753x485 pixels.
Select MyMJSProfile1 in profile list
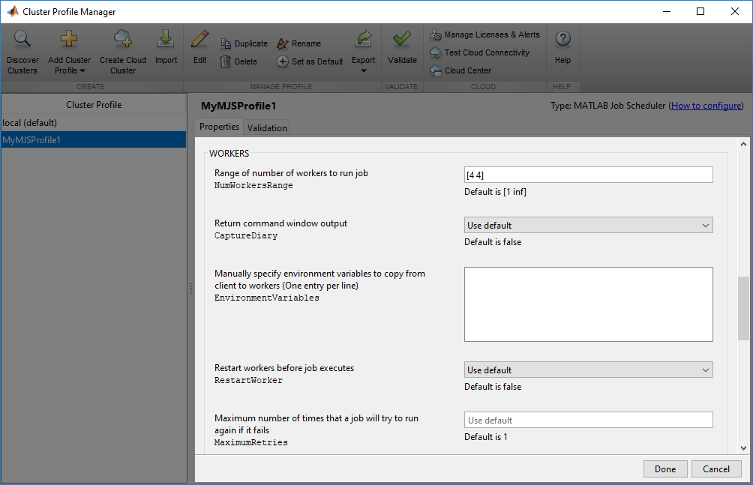point(94,140)
